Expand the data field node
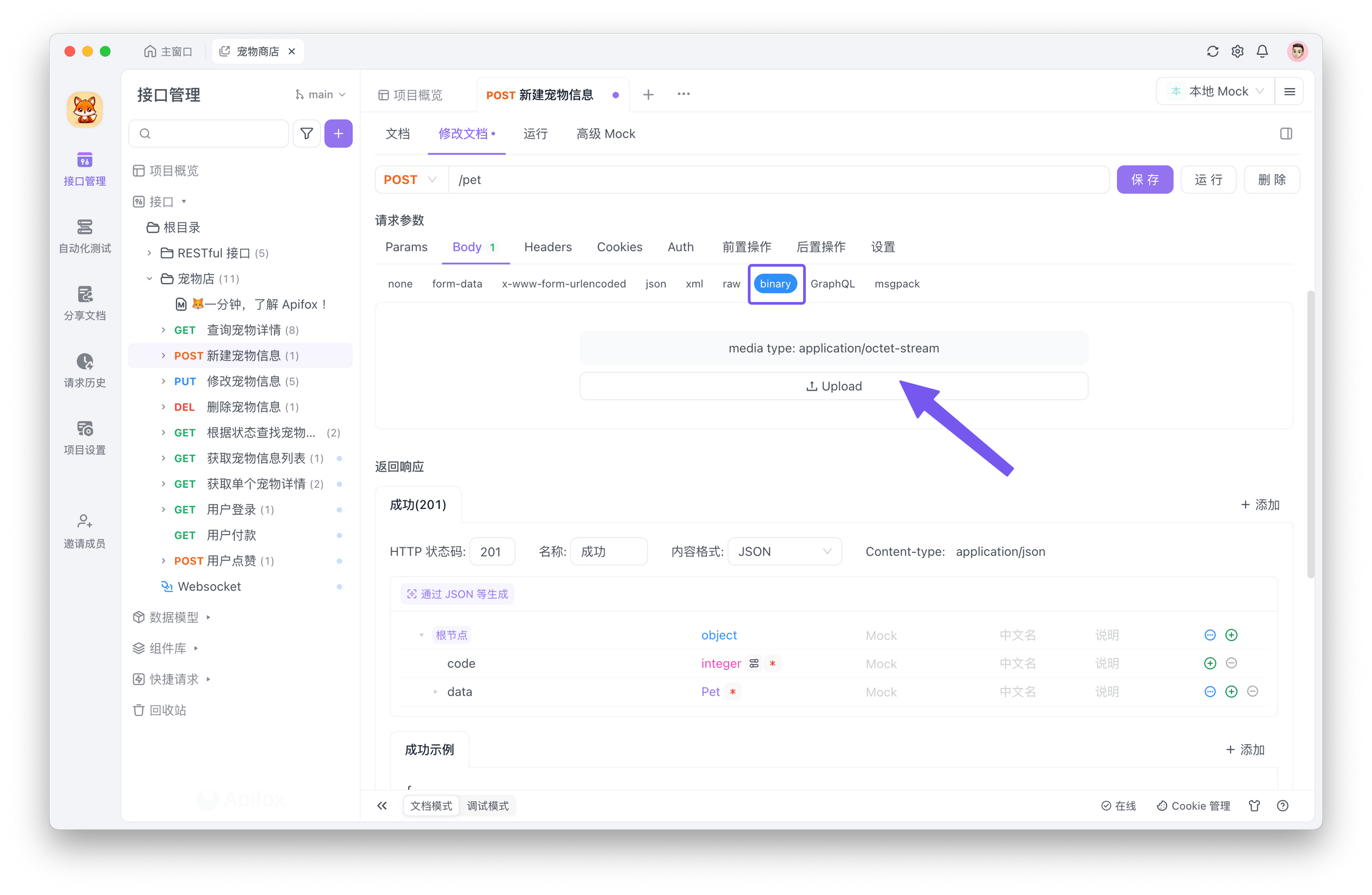The height and width of the screenshot is (895, 1372). coord(435,691)
